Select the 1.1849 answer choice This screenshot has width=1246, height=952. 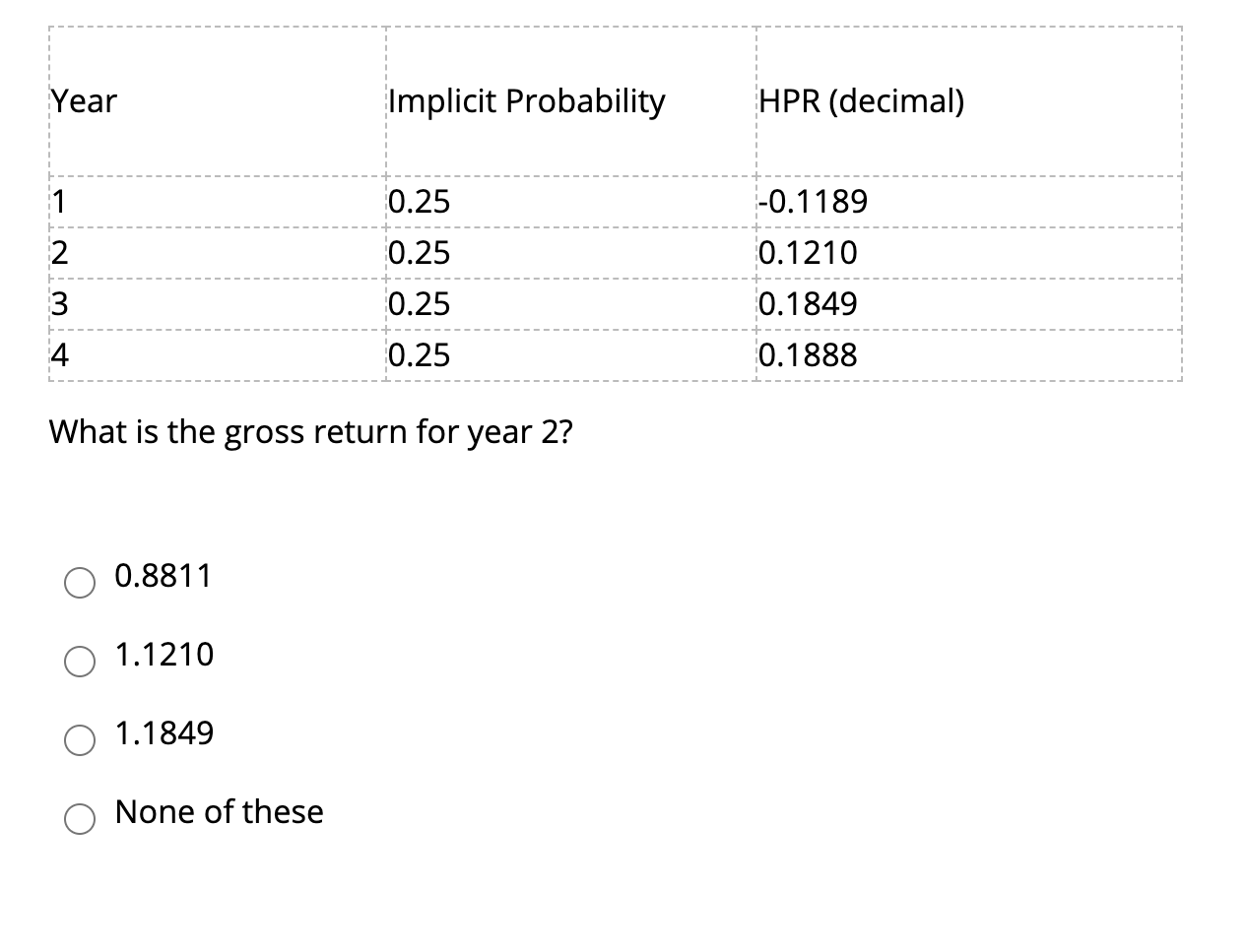pos(80,740)
